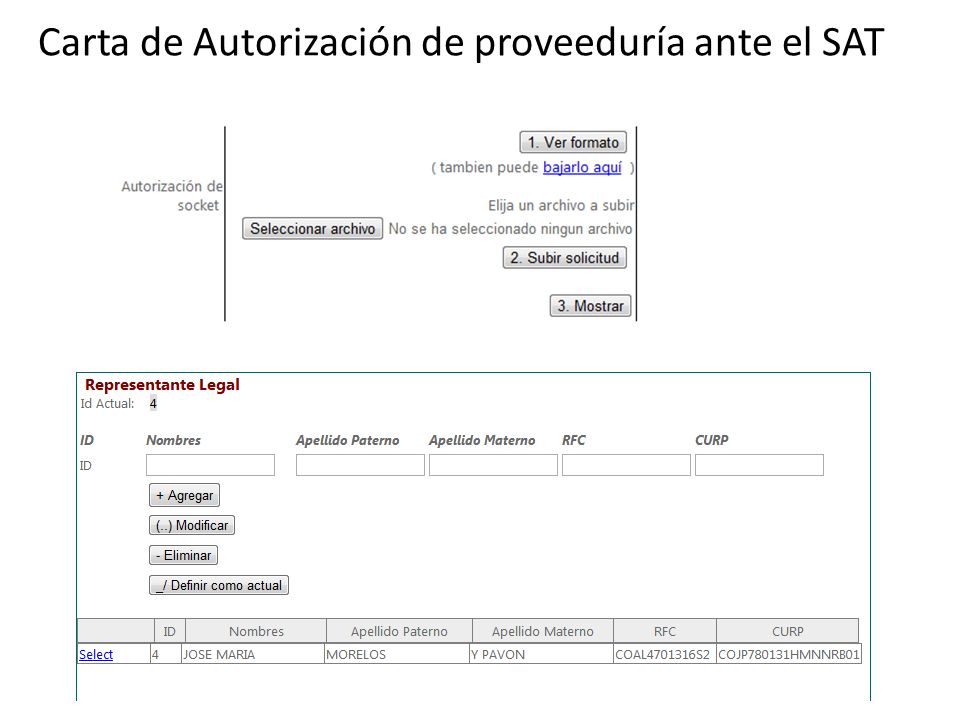Click the '1. Ver formato' button
This screenshot has height=720, width=960.
tap(572, 142)
